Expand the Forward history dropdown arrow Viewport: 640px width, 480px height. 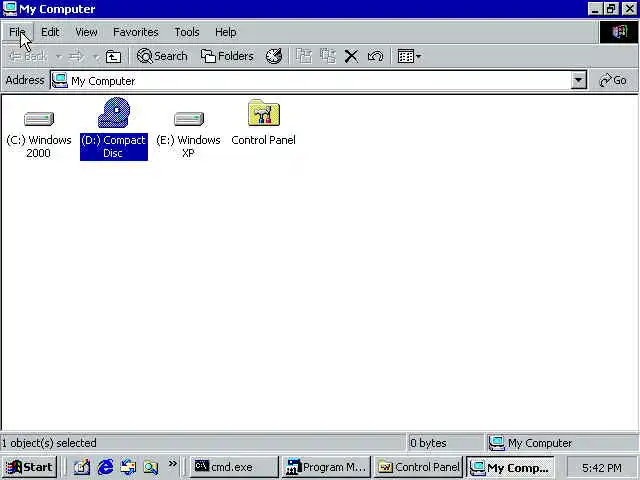click(x=96, y=56)
